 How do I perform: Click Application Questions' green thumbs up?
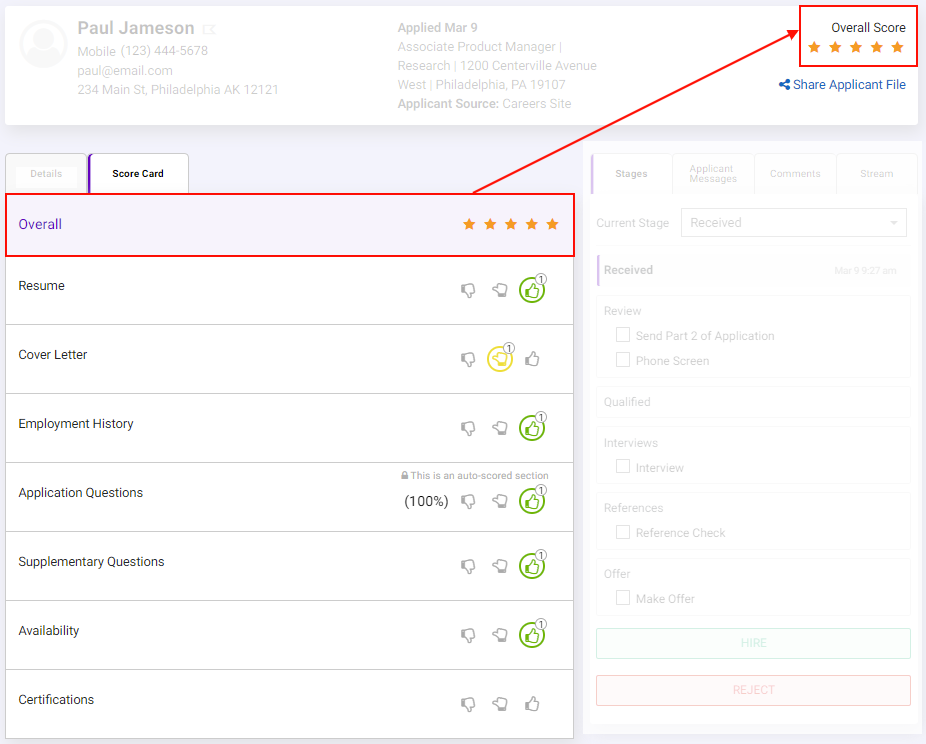click(x=532, y=501)
